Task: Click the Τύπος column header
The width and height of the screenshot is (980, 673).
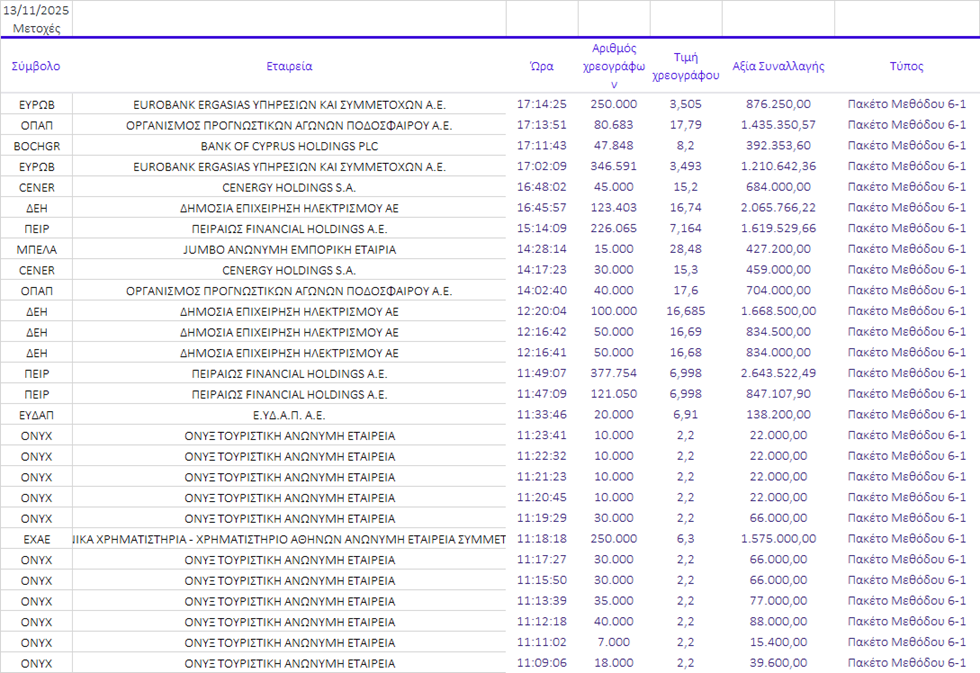Action: [x=906, y=66]
